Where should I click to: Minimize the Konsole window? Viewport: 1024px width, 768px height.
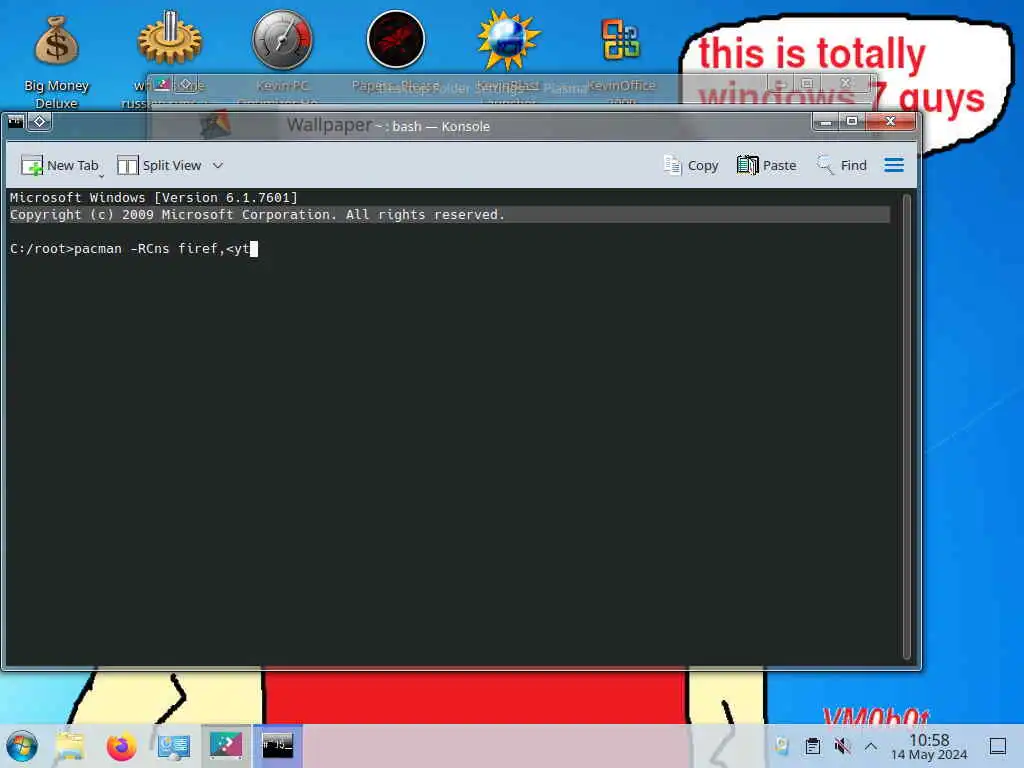click(x=825, y=121)
